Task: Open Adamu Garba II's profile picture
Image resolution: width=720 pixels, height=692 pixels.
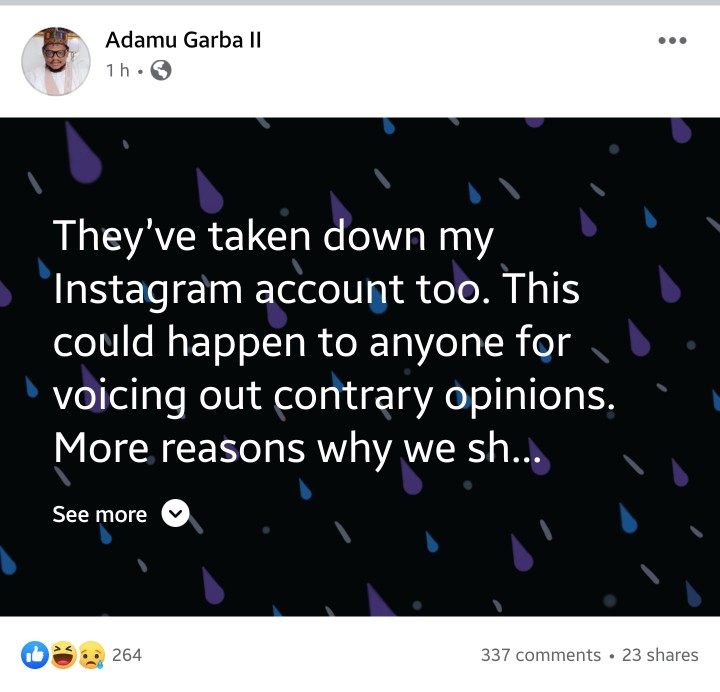Action: click(55, 60)
